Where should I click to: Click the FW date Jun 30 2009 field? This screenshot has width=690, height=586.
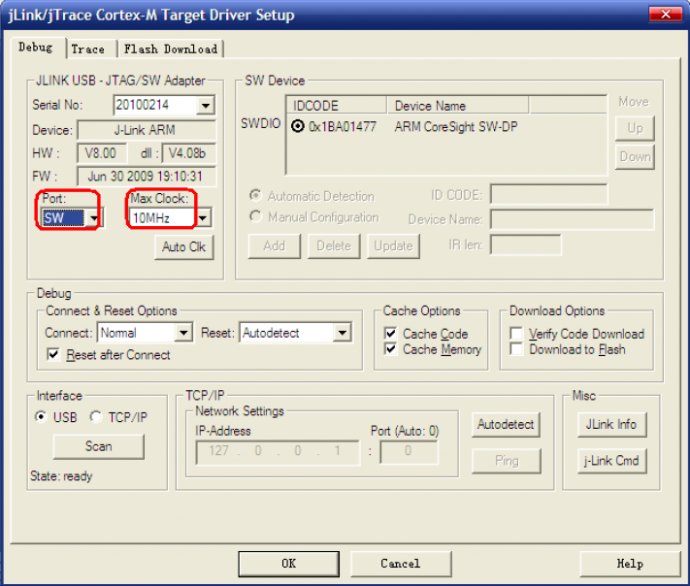click(x=146, y=176)
